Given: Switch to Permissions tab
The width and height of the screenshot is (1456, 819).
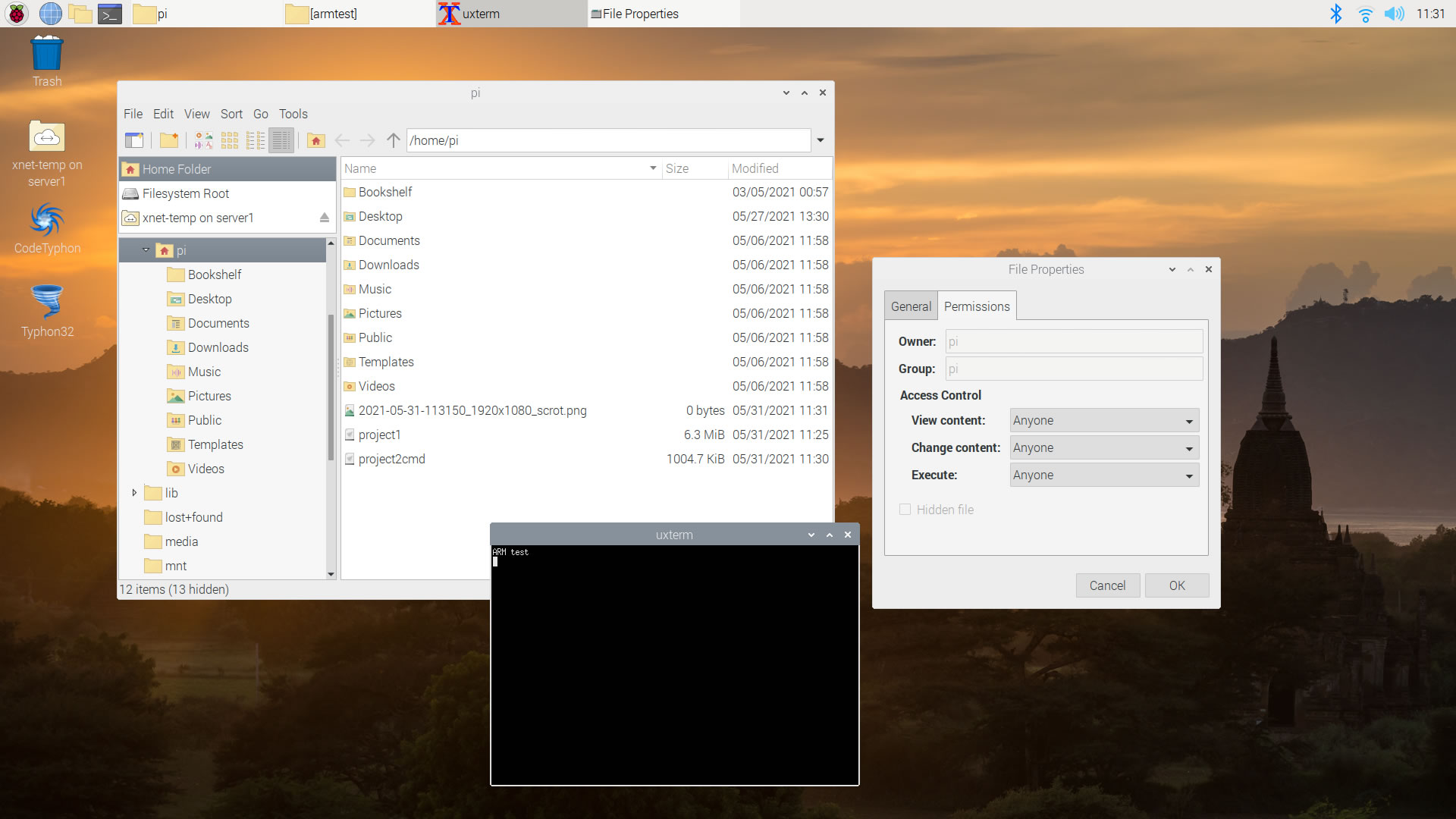Looking at the screenshot, I should coord(977,306).
